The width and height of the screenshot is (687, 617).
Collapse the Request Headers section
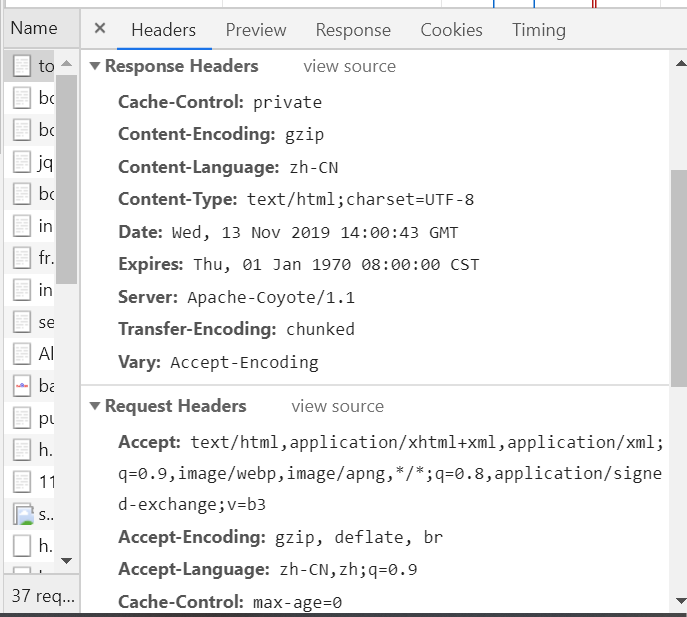pyautogui.click(x=96, y=407)
